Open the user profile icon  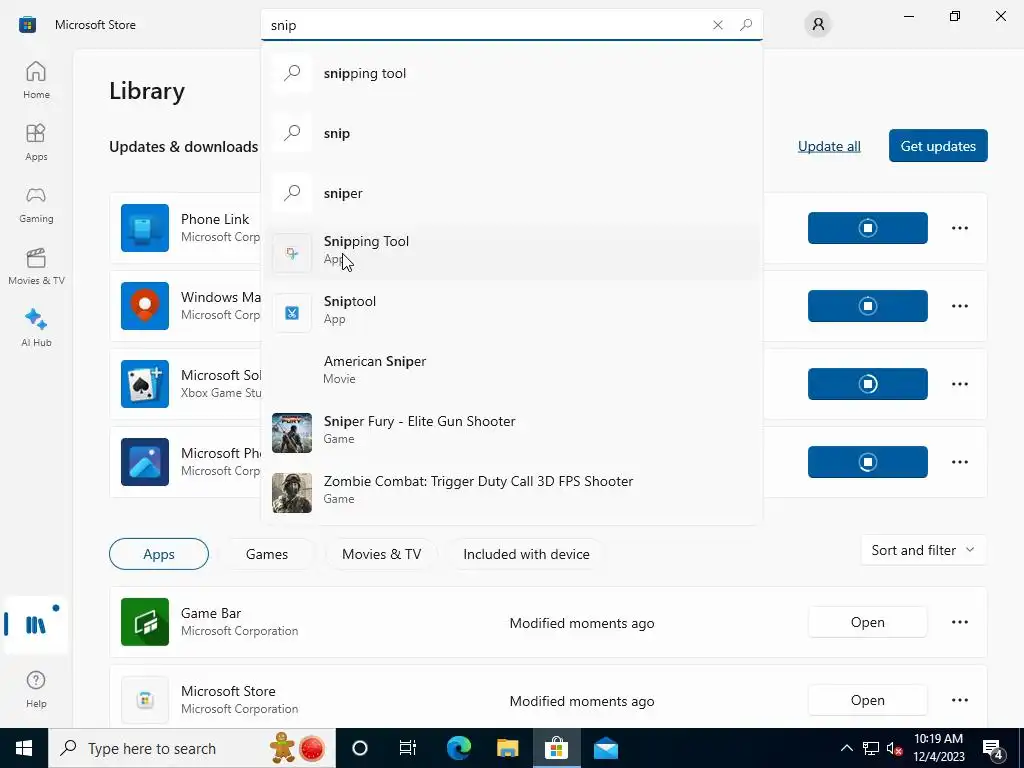818,25
